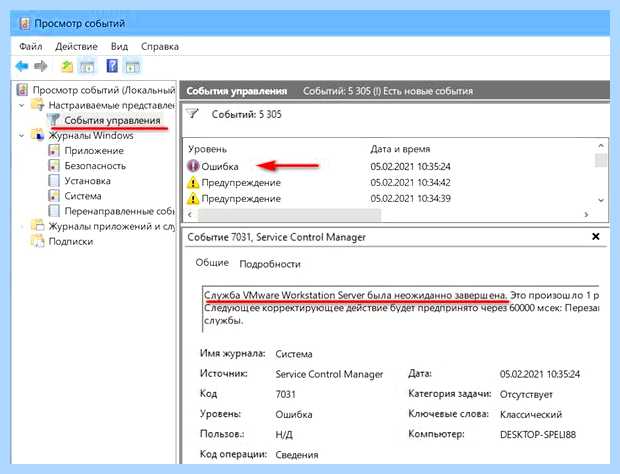
Task: Click the Перенаправленные события log icon
Action: pyautogui.click(x=54, y=211)
